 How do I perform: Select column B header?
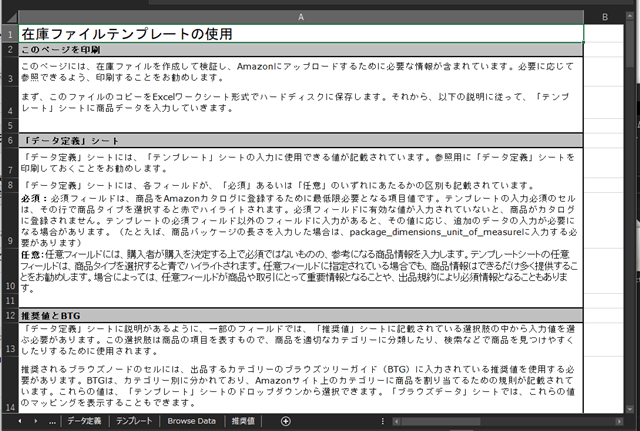coord(605,17)
